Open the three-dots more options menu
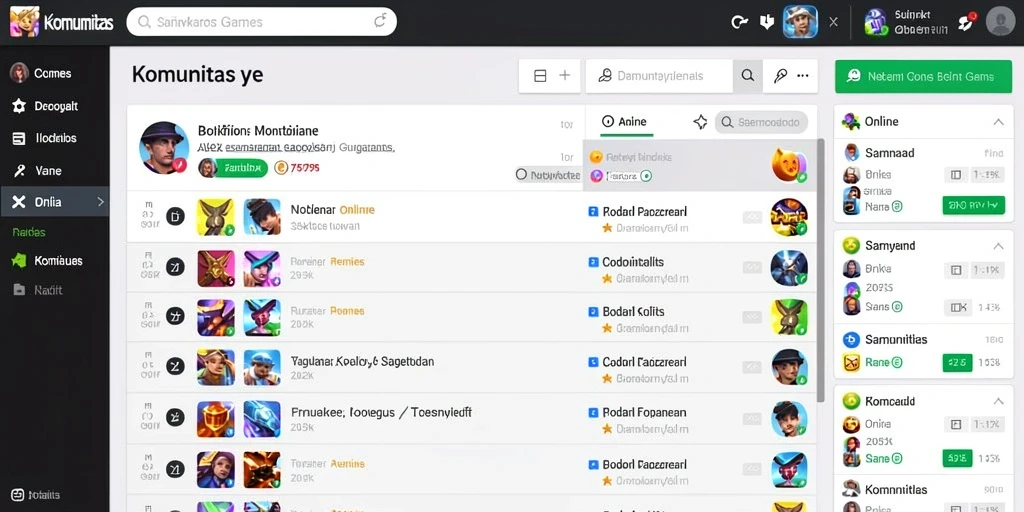This screenshot has width=1024, height=512. coord(803,76)
